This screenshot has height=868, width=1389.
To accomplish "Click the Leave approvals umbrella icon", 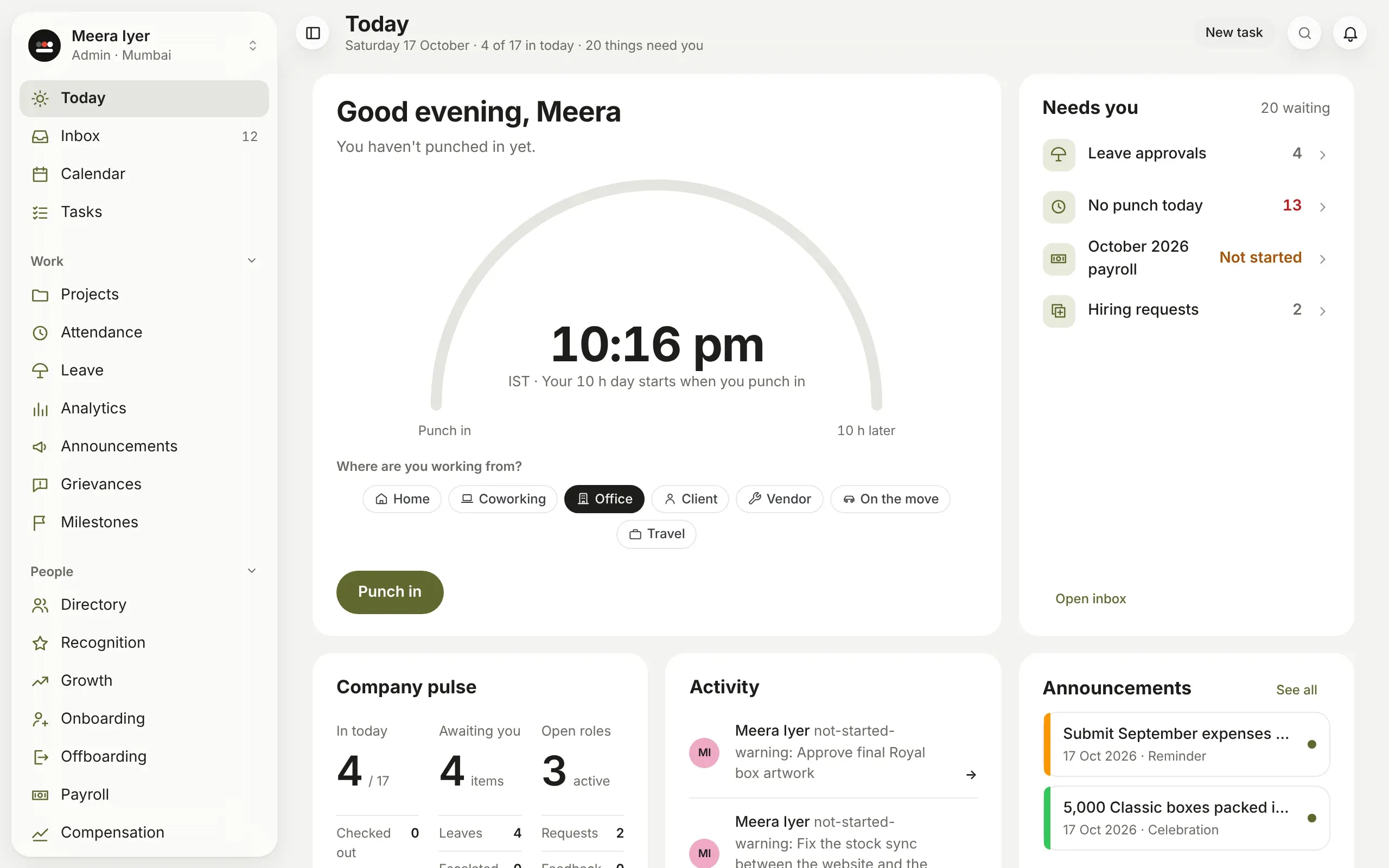I will [x=1059, y=155].
